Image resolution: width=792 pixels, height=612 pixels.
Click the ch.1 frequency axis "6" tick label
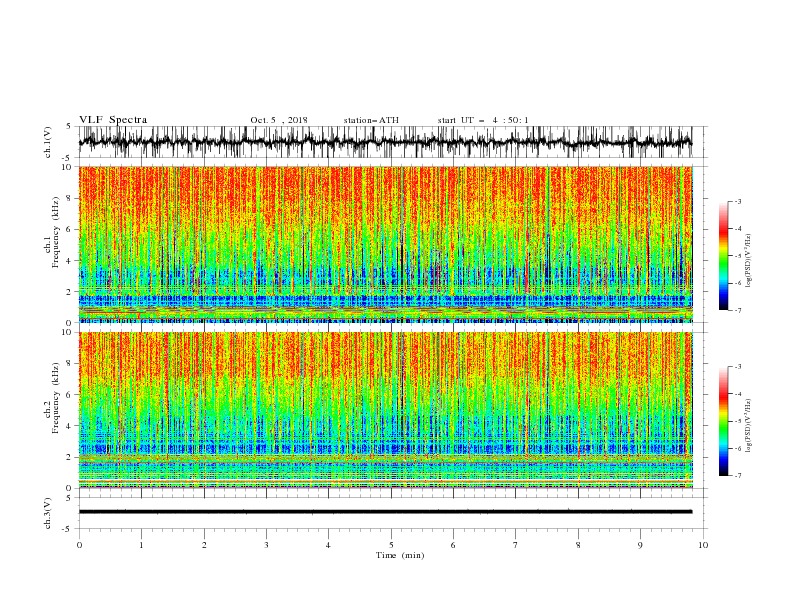pyautogui.click(x=70, y=230)
